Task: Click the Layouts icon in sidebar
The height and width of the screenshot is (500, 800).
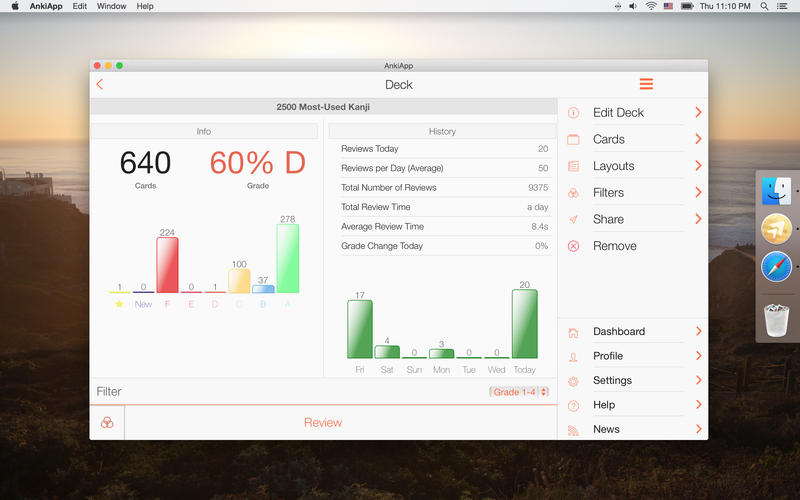Action: click(x=573, y=166)
